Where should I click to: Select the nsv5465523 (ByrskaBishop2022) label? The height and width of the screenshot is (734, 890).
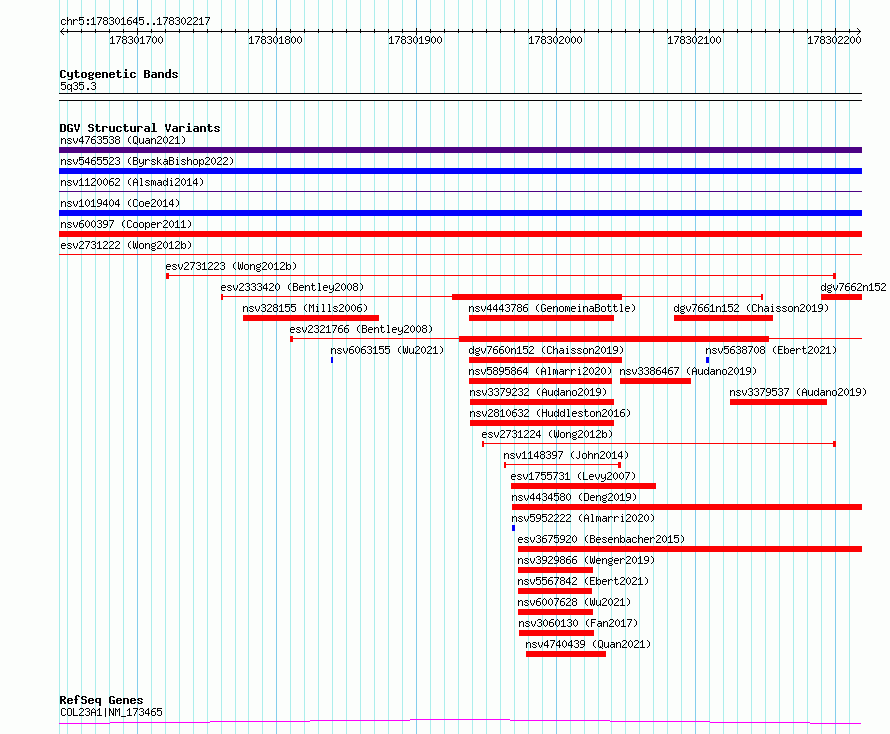coord(147,161)
